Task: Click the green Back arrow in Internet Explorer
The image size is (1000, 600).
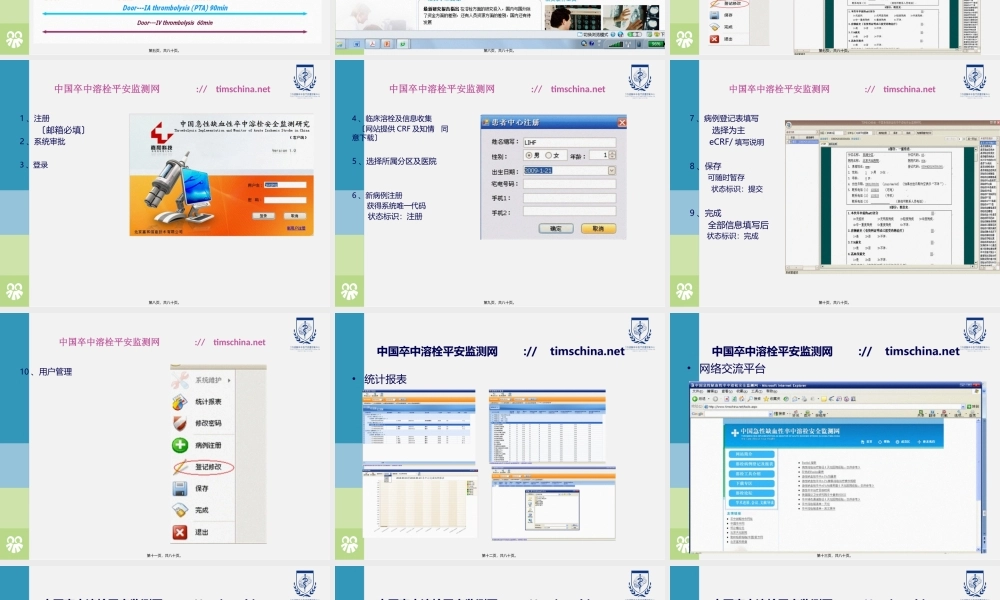Action: point(694,398)
